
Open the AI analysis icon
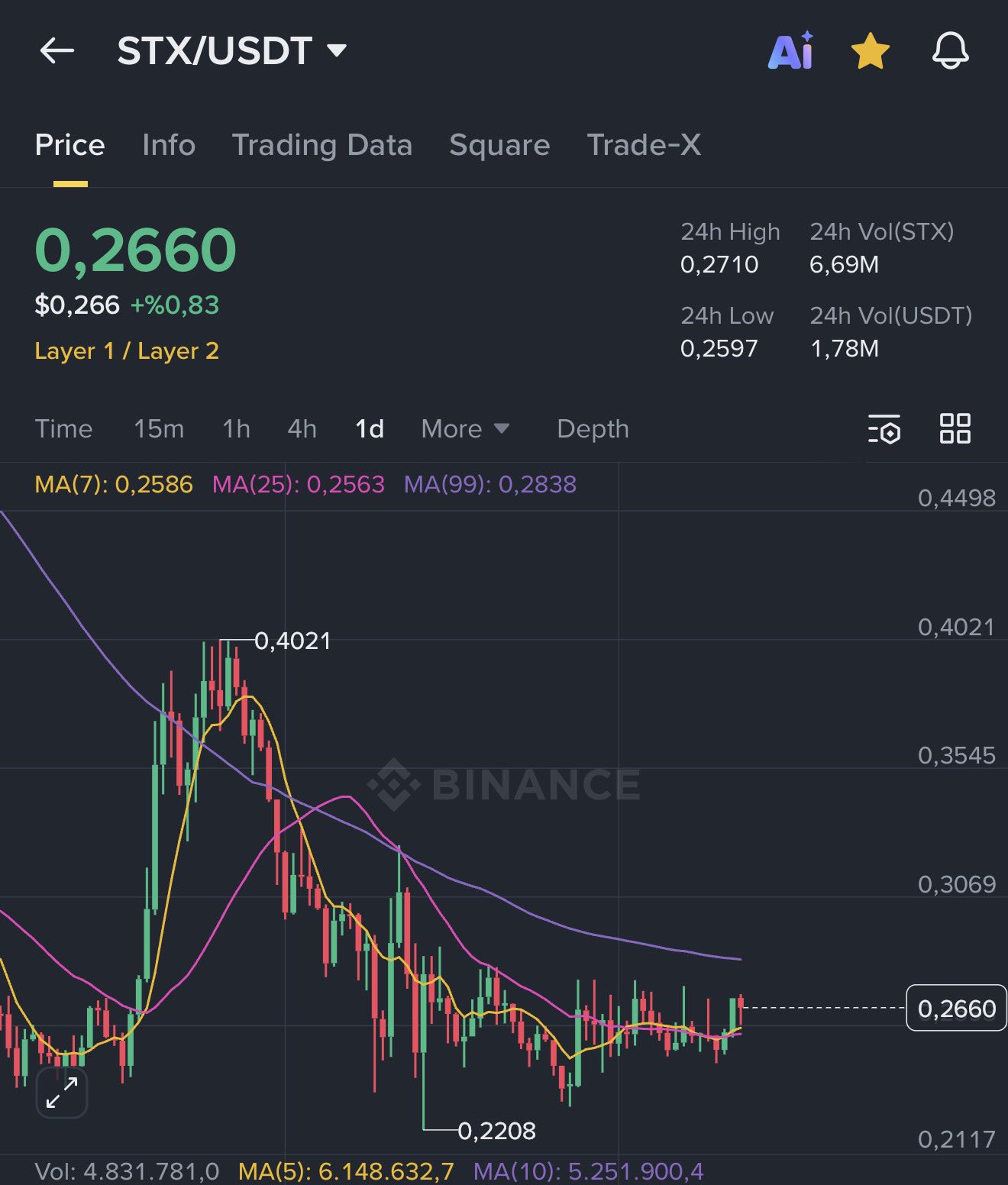point(791,51)
